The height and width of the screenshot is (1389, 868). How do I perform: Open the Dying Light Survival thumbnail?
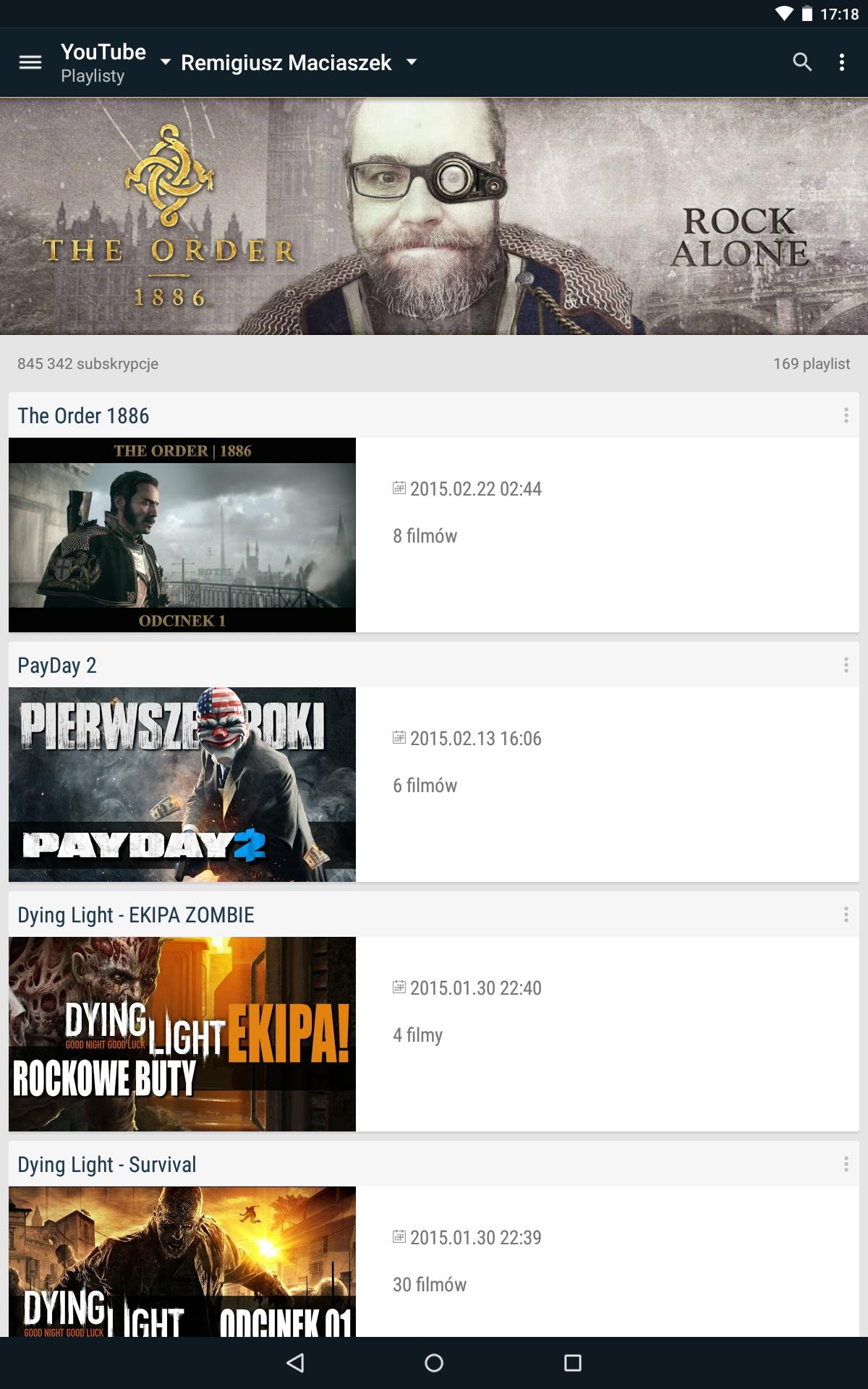click(x=182, y=1262)
